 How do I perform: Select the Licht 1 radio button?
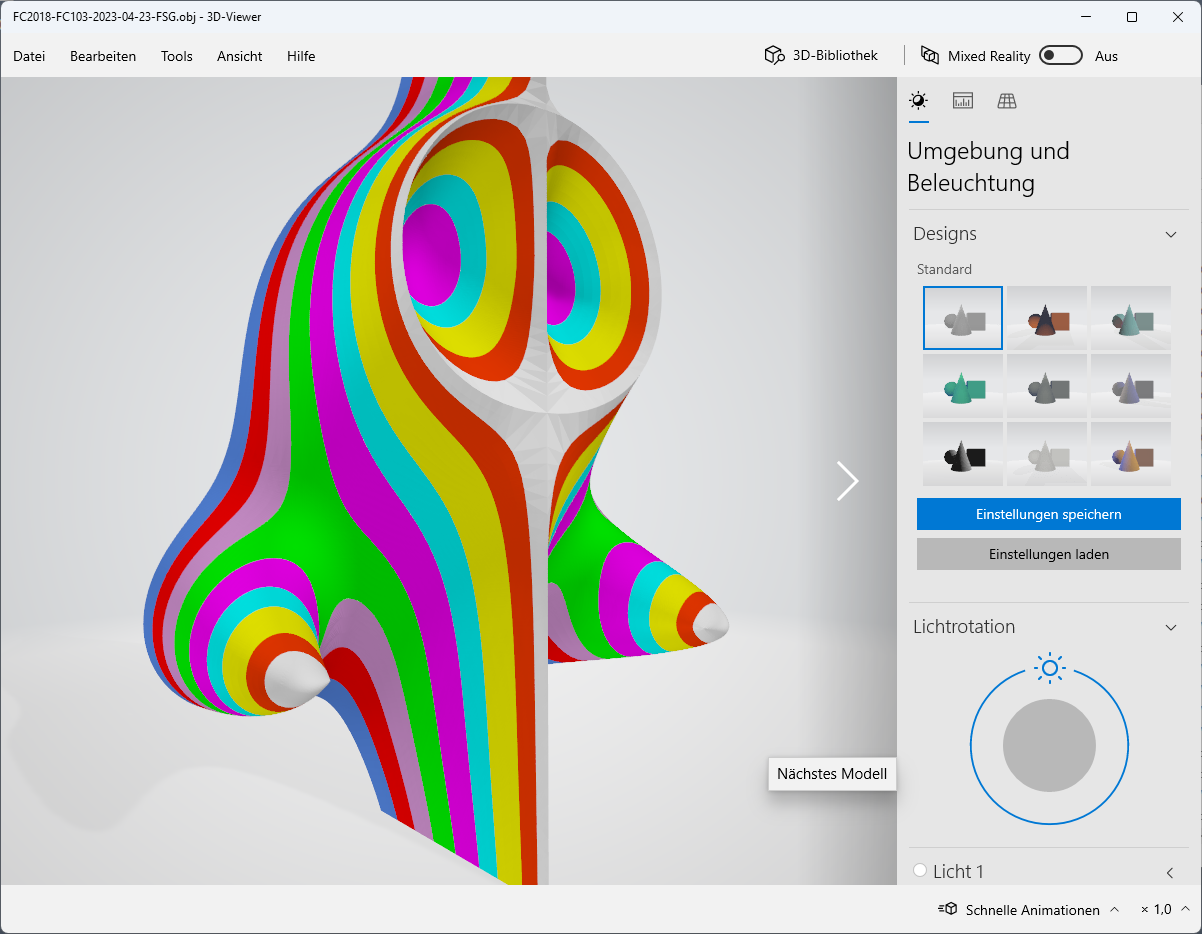pyautogui.click(x=919, y=871)
